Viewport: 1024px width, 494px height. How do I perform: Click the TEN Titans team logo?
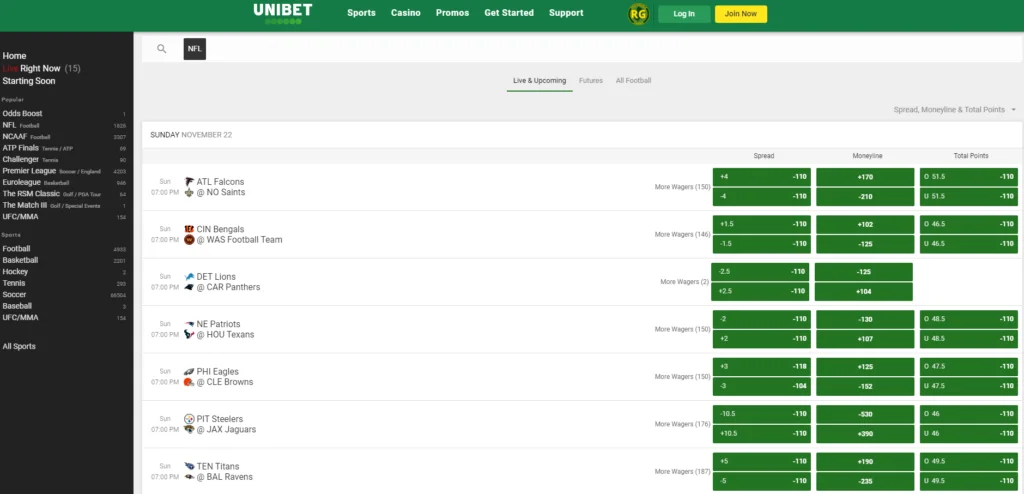click(x=189, y=466)
